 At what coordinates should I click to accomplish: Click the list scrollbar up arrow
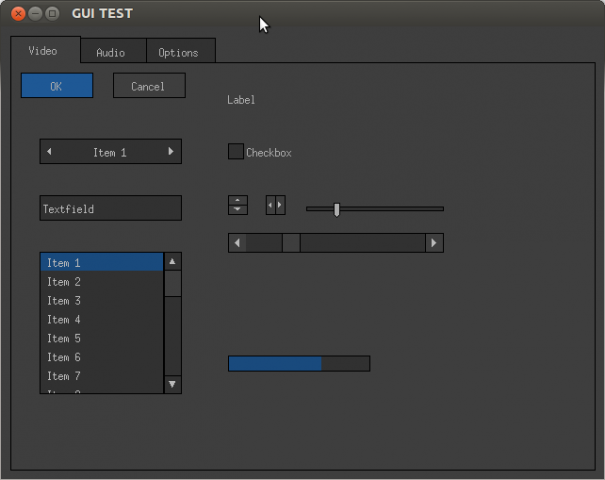172,262
